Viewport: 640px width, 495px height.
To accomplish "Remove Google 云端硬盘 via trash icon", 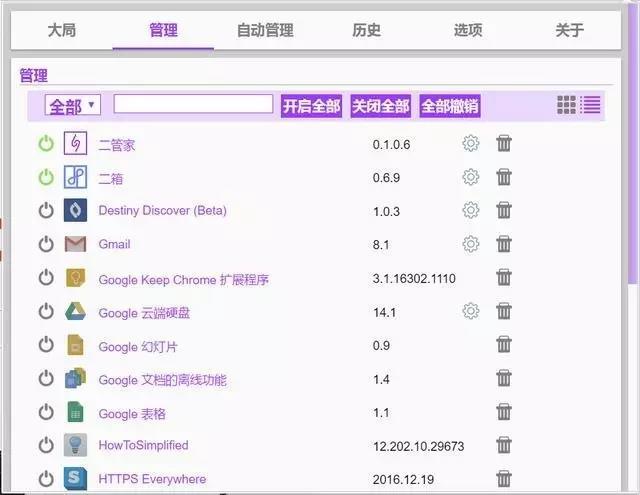I will (504, 311).
